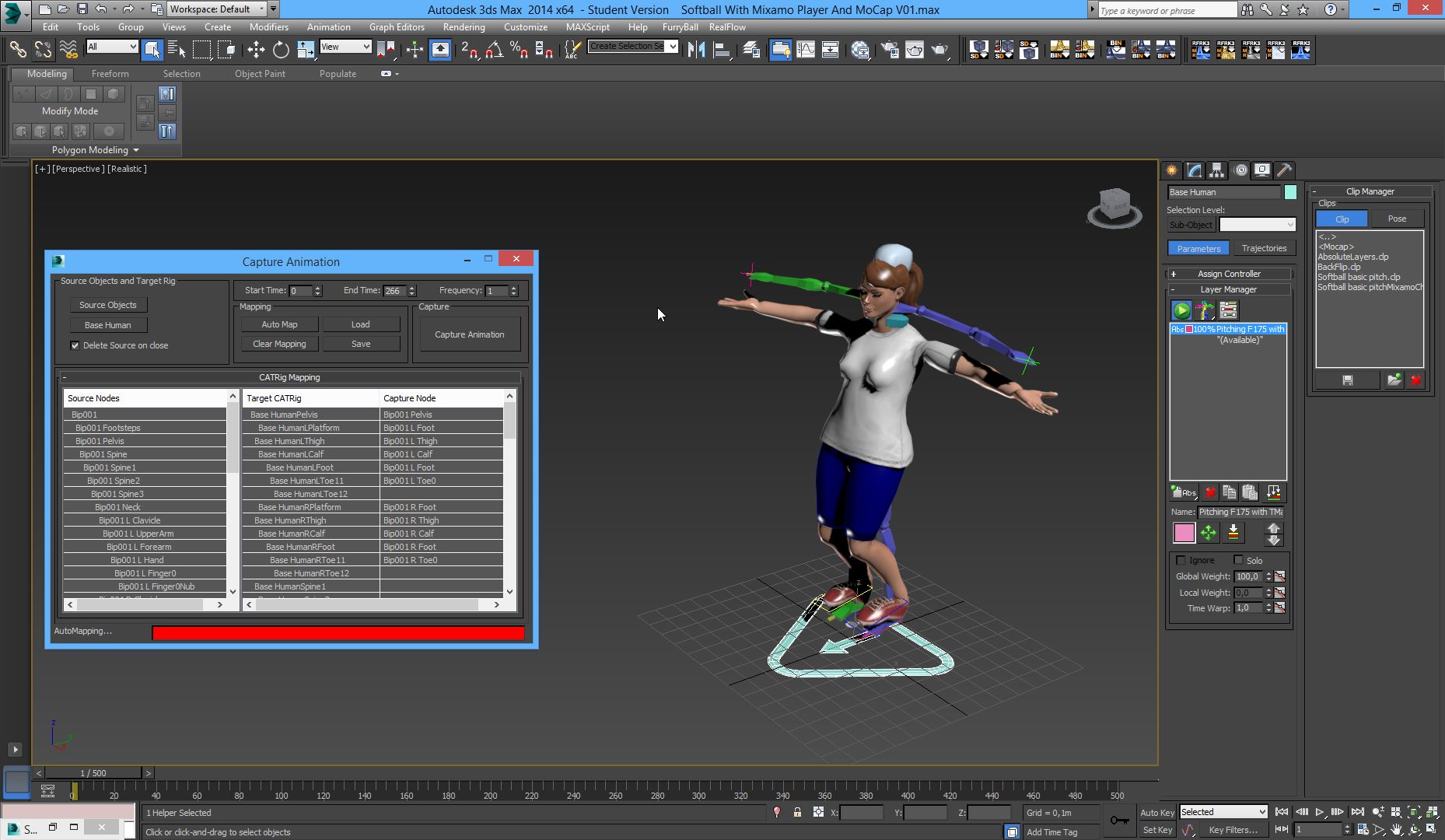
Task: Enable the Ignore checkbox
Action: click(1181, 560)
